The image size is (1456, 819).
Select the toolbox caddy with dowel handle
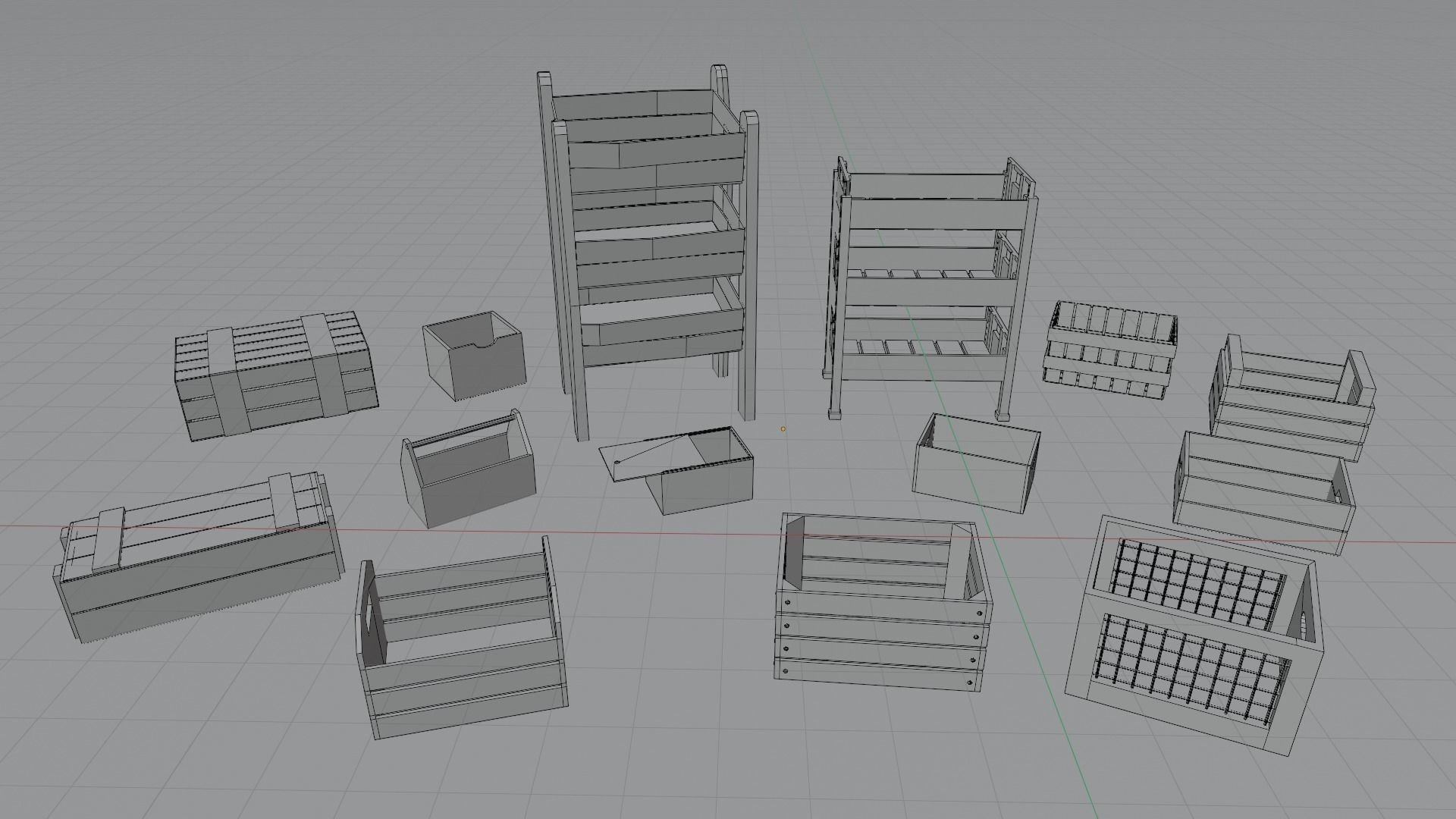tap(469, 470)
